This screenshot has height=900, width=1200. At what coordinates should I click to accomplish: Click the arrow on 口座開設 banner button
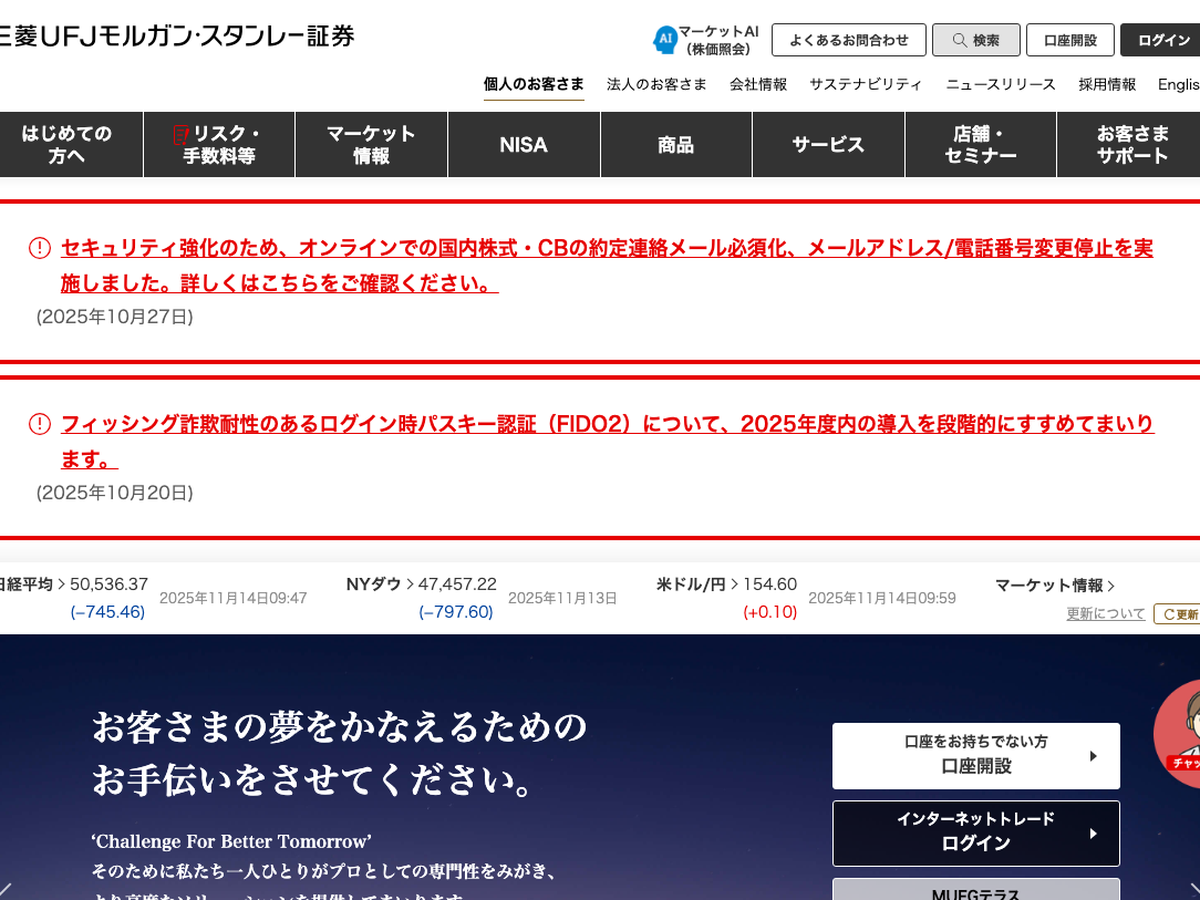[1093, 756]
